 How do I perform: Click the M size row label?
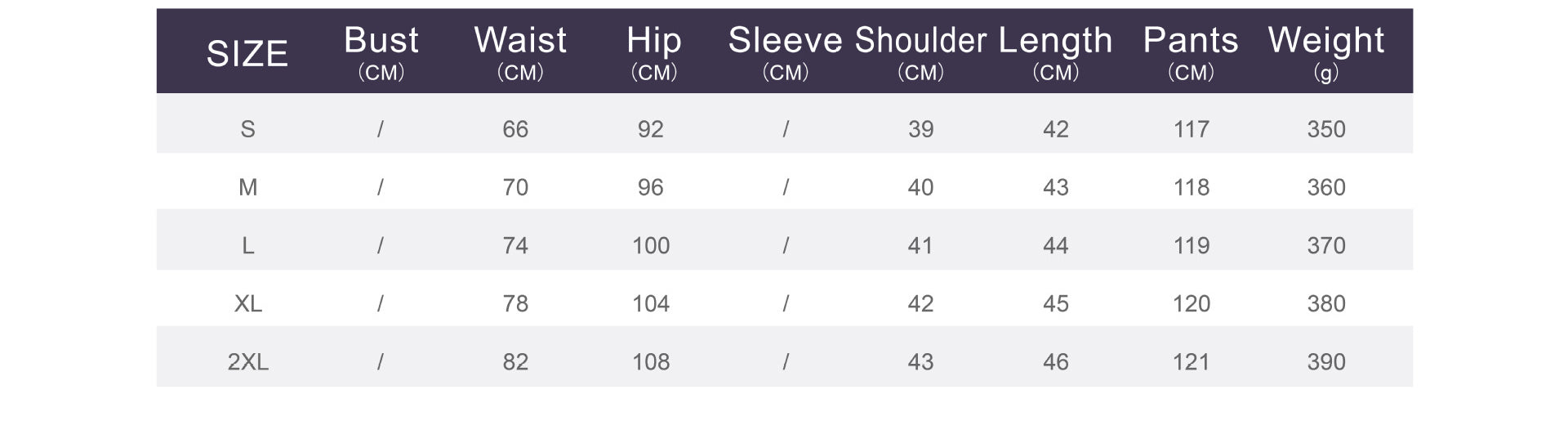pos(247,187)
